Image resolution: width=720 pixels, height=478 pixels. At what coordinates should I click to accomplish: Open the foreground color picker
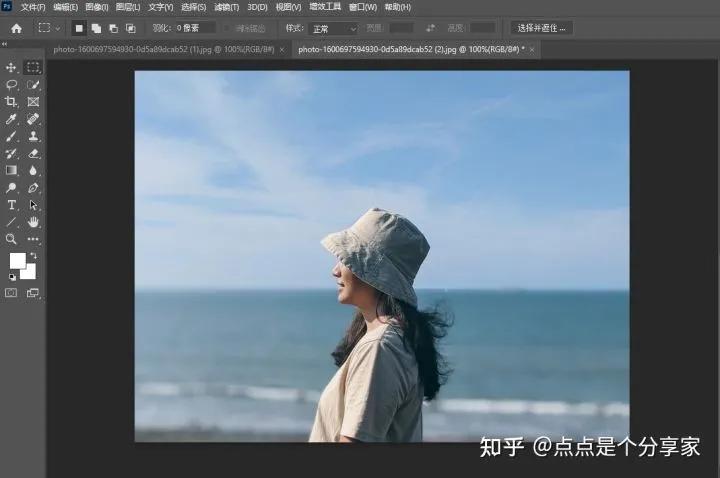[17, 260]
